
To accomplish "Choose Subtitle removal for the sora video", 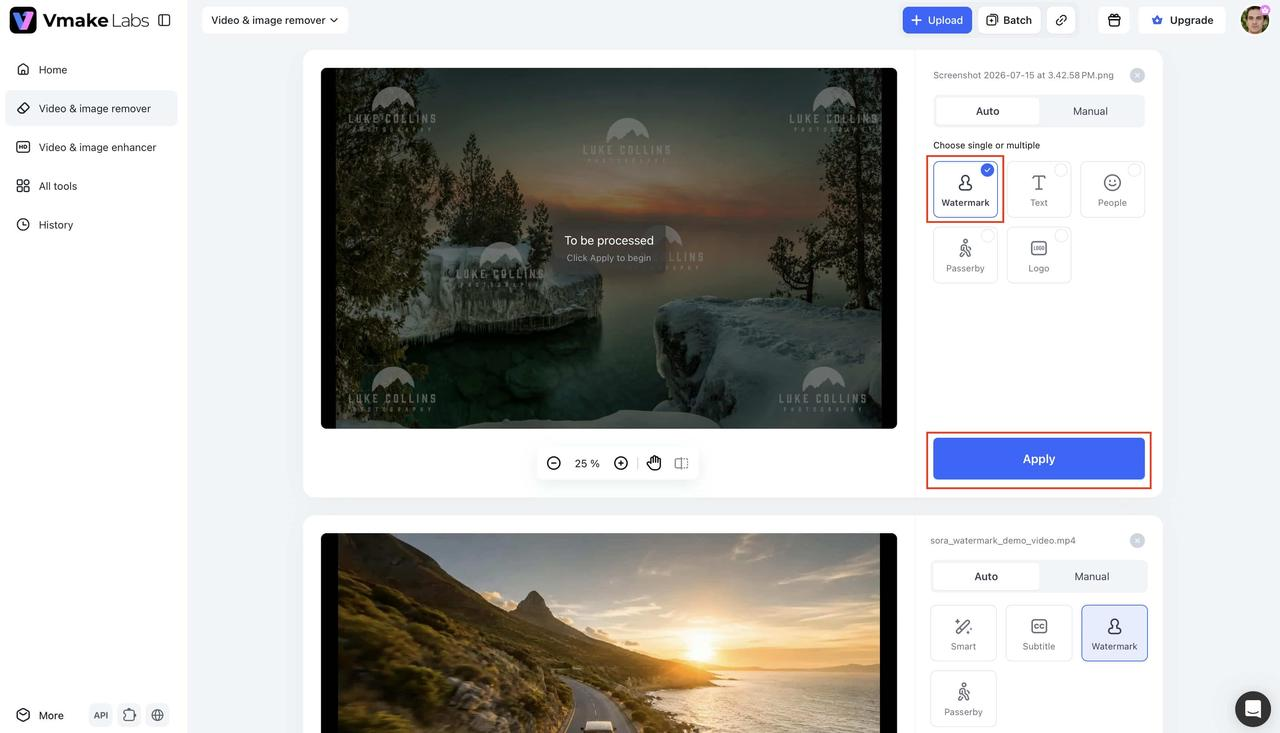I will tap(1039, 633).
